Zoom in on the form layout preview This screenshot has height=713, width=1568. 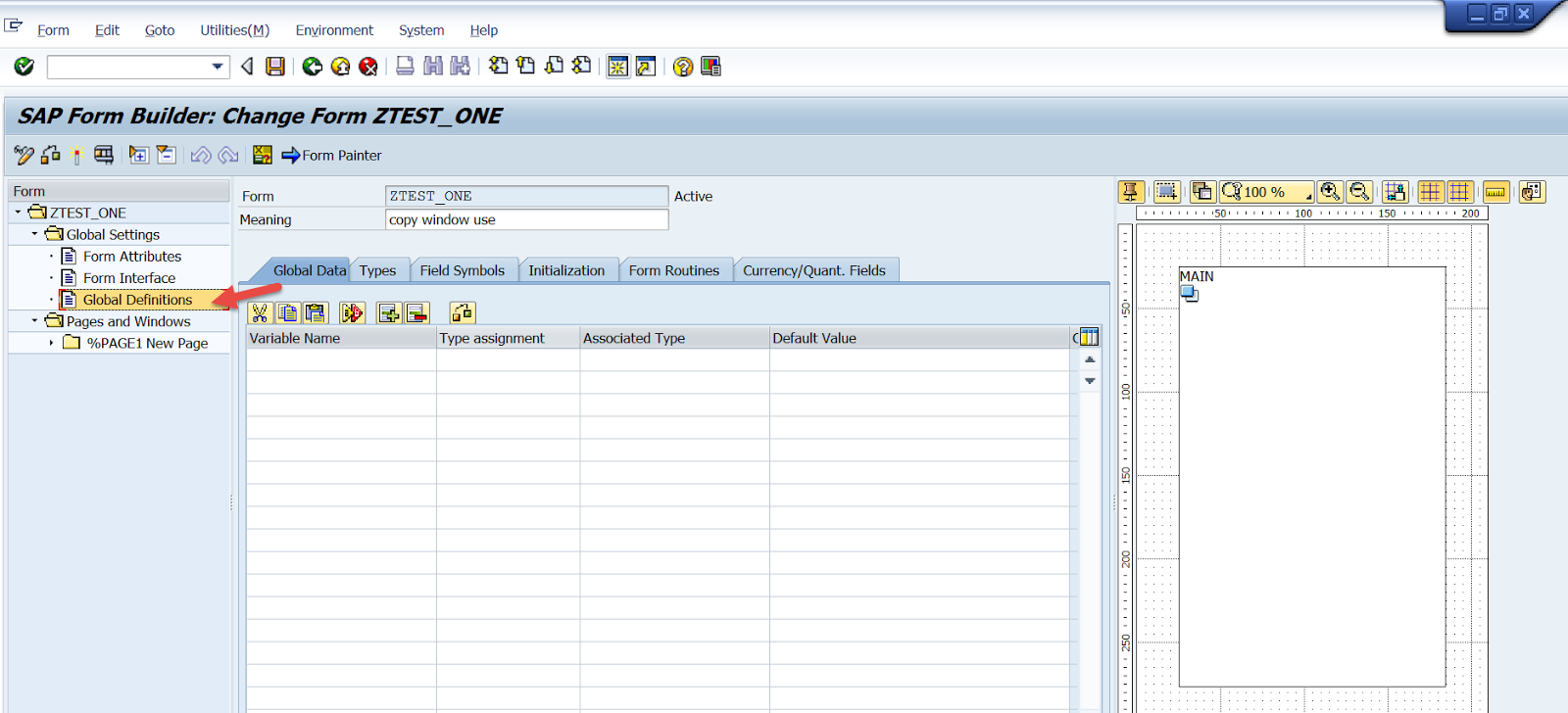pyautogui.click(x=1330, y=192)
